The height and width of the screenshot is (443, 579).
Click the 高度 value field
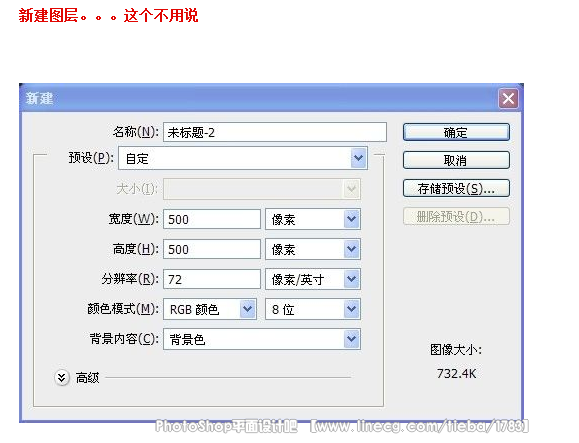[x=212, y=249]
